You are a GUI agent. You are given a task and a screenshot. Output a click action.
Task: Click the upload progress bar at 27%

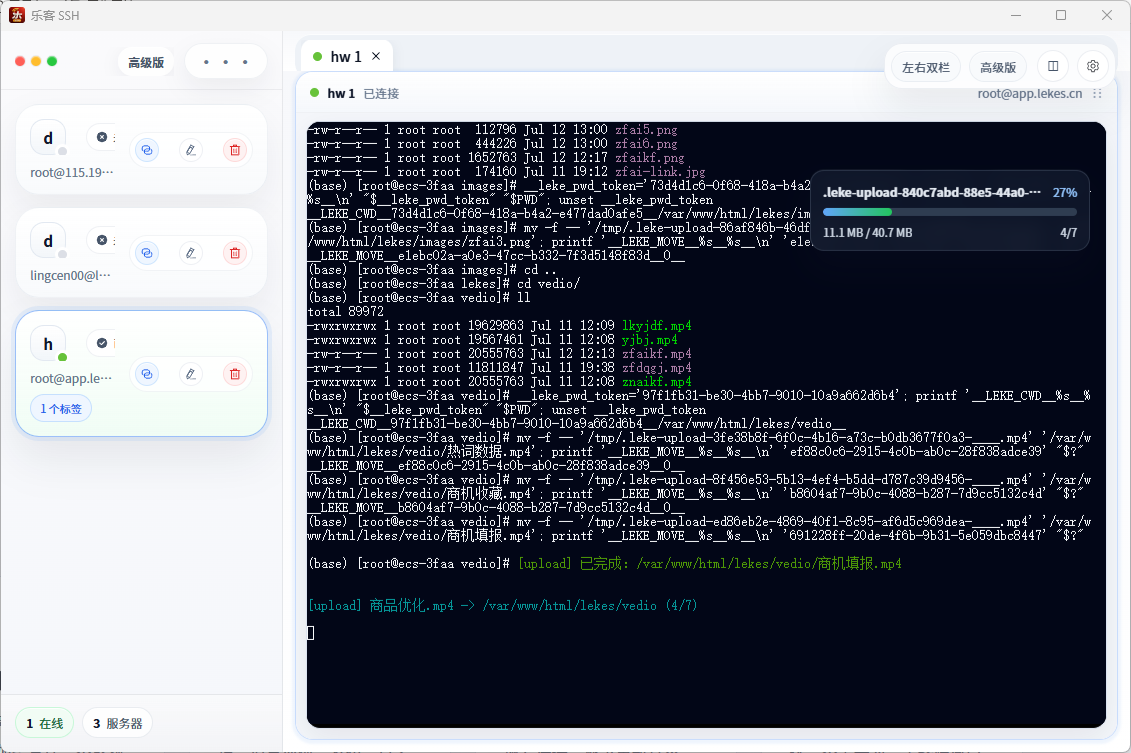click(949, 212)
